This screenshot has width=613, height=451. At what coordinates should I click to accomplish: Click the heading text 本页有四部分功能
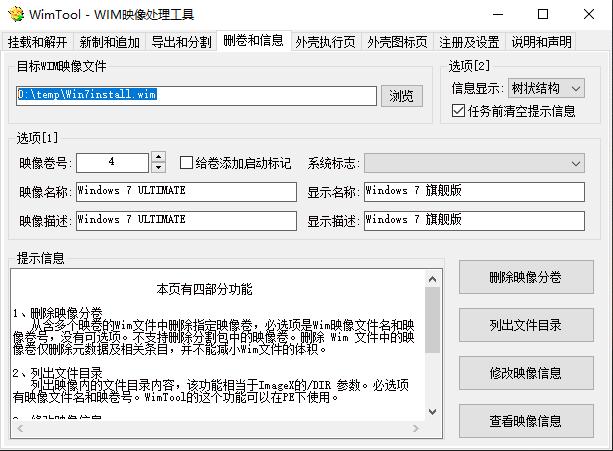pos(204,290)
